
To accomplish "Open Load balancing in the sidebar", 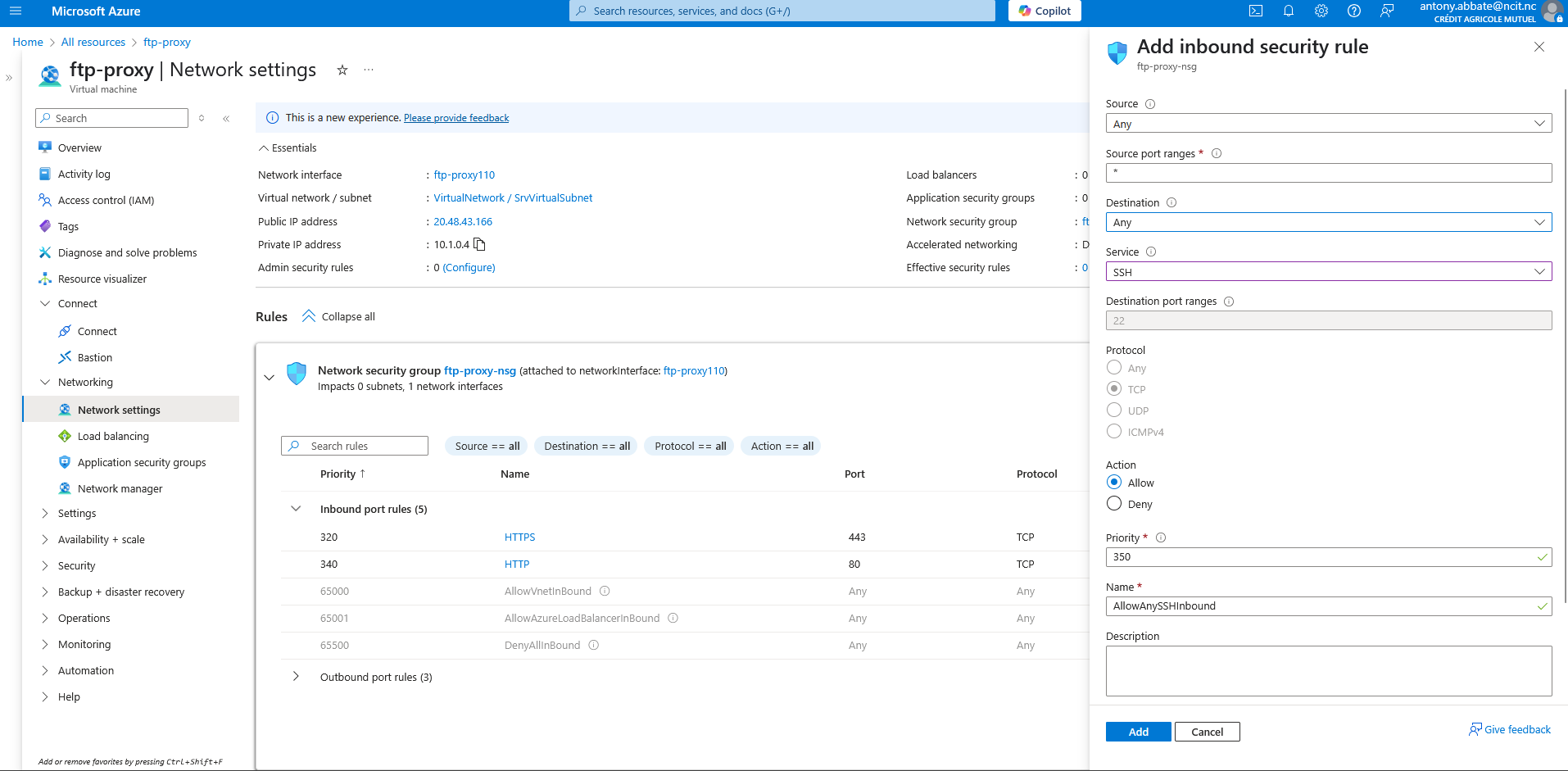I will 113,437.
